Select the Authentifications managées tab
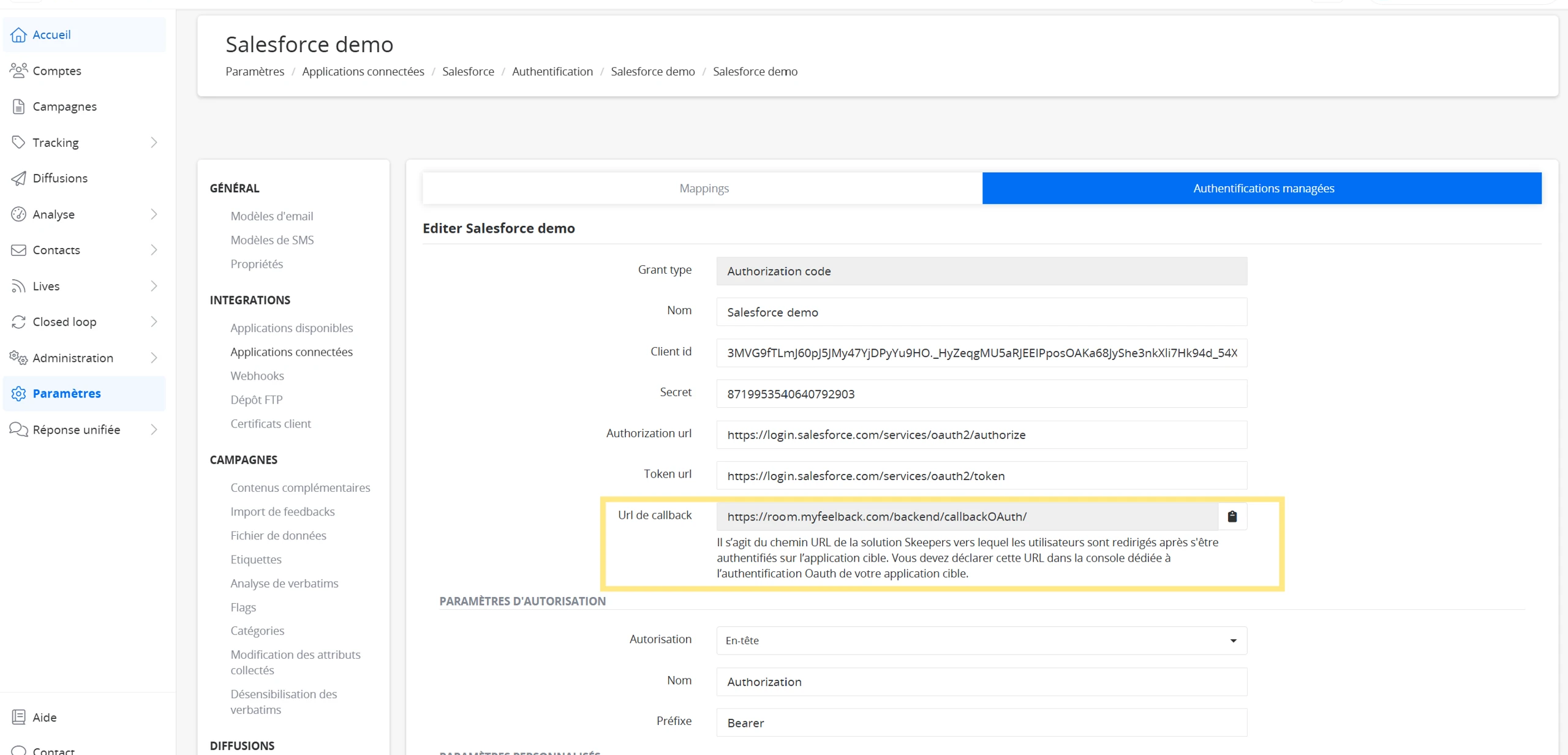 [1262, 188]
